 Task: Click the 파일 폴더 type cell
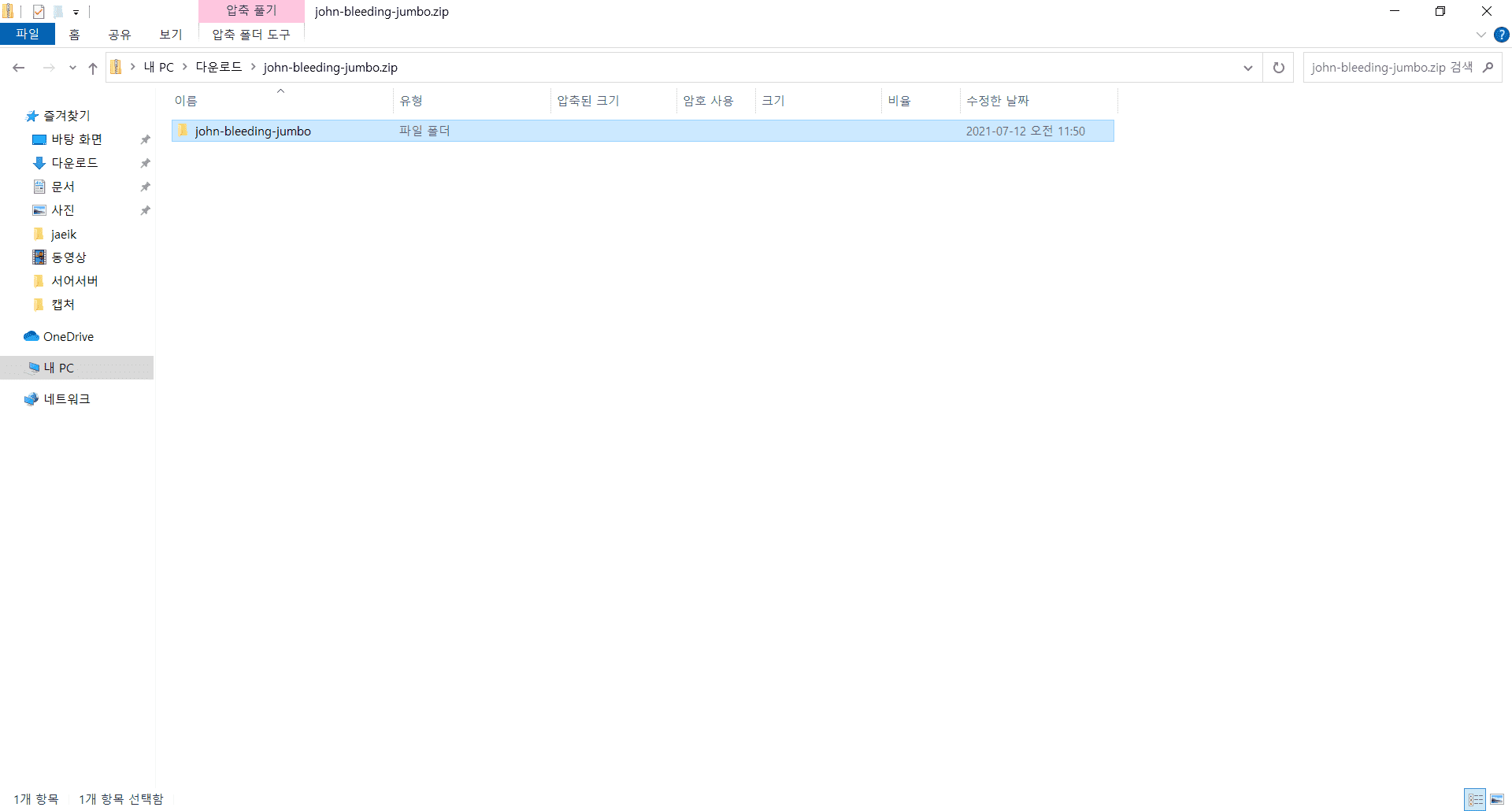[x=424, y=131]
